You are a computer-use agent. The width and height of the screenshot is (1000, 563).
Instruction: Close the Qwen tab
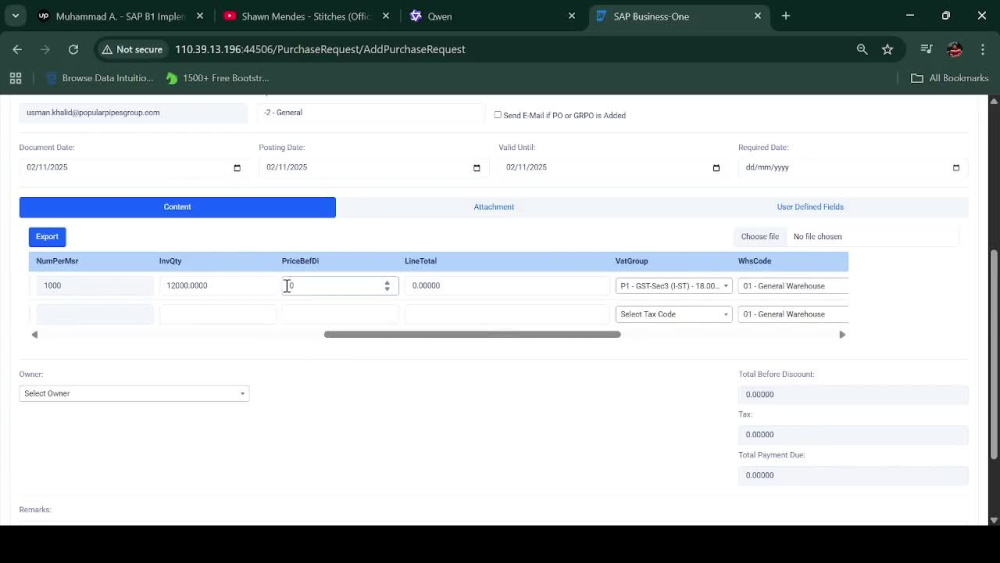point(571,16)
